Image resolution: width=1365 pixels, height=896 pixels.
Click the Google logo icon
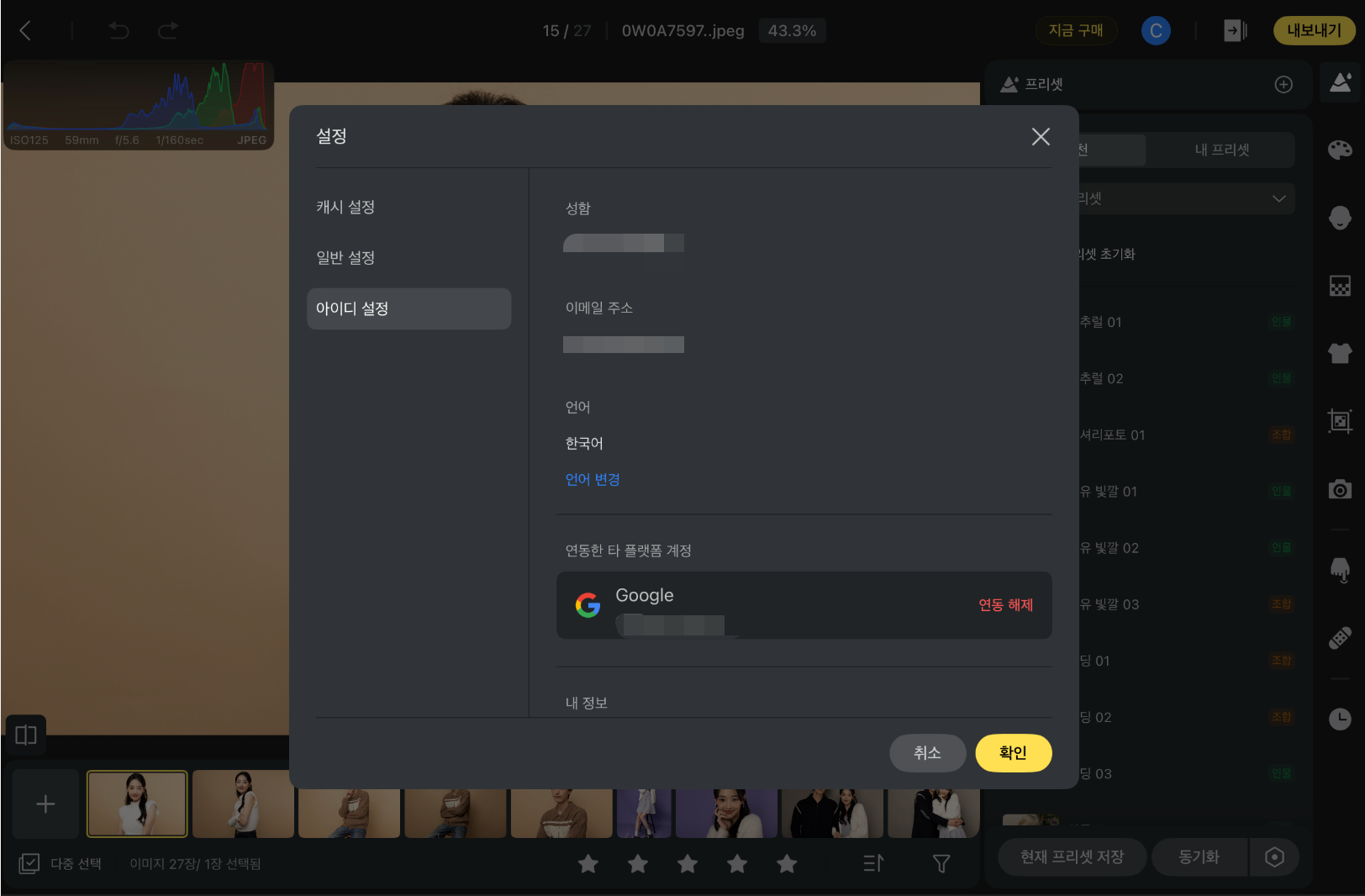(588, 605)
